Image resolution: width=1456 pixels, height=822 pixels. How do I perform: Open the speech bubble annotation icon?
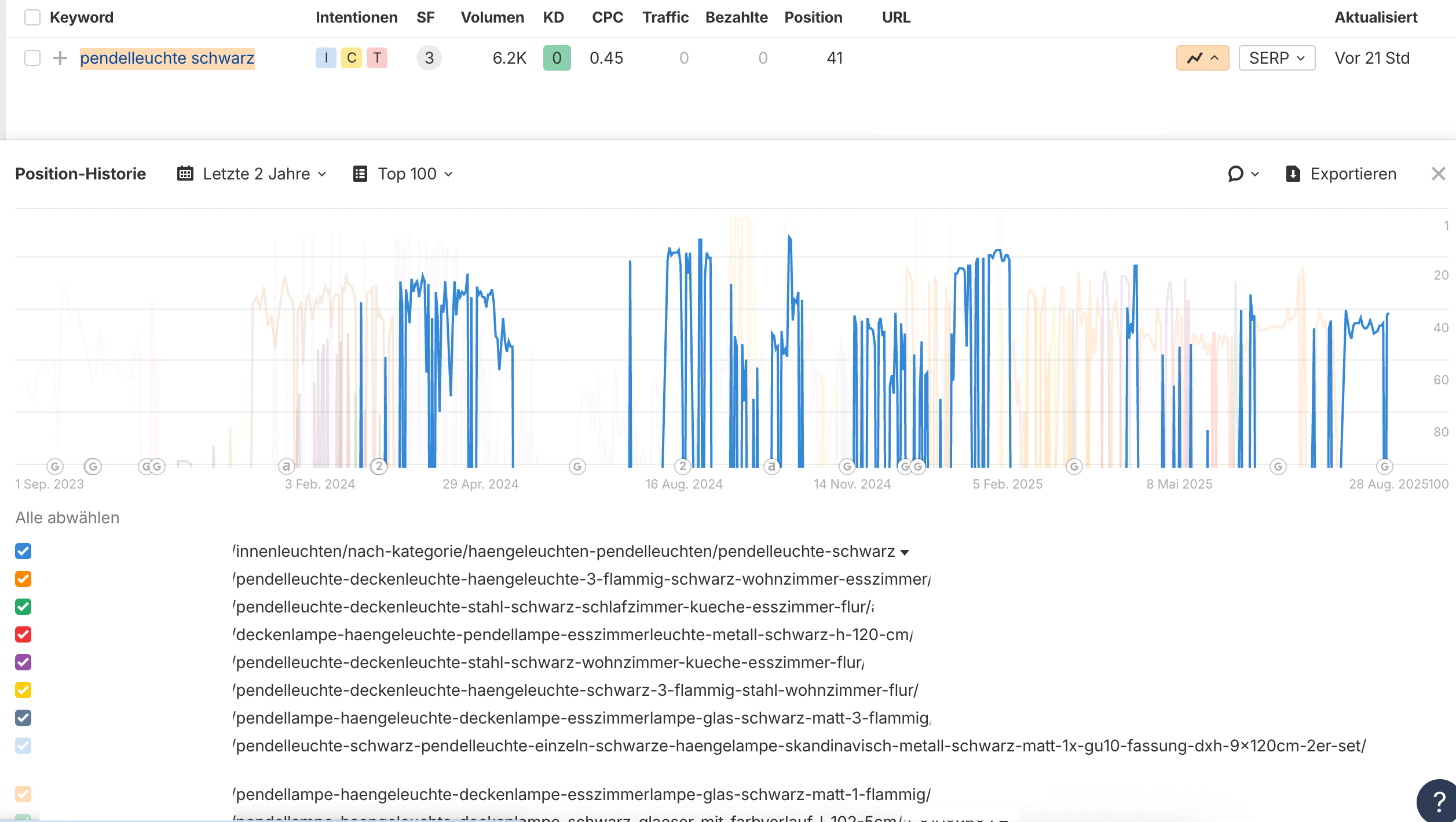pos(1235,173)
